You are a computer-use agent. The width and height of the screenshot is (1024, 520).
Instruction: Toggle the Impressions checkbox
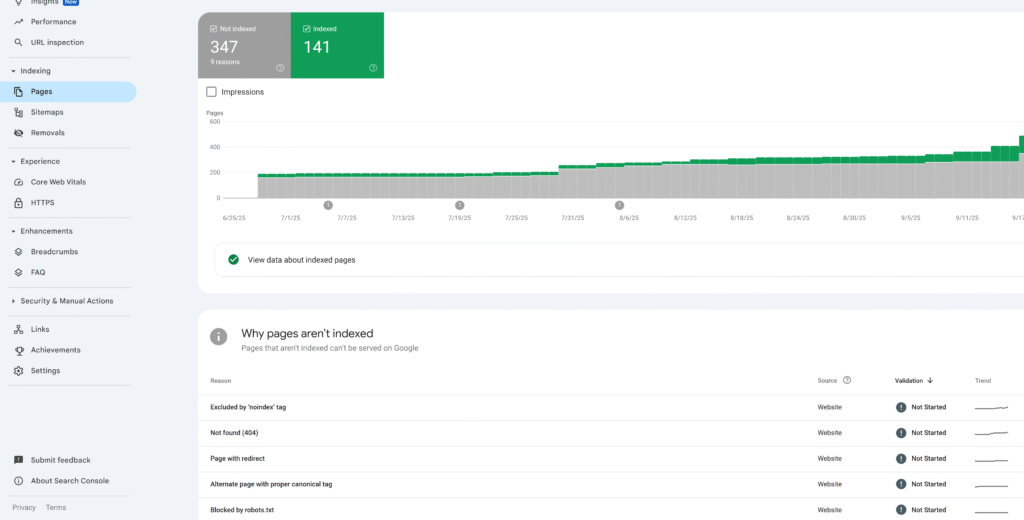coord(211,92)
